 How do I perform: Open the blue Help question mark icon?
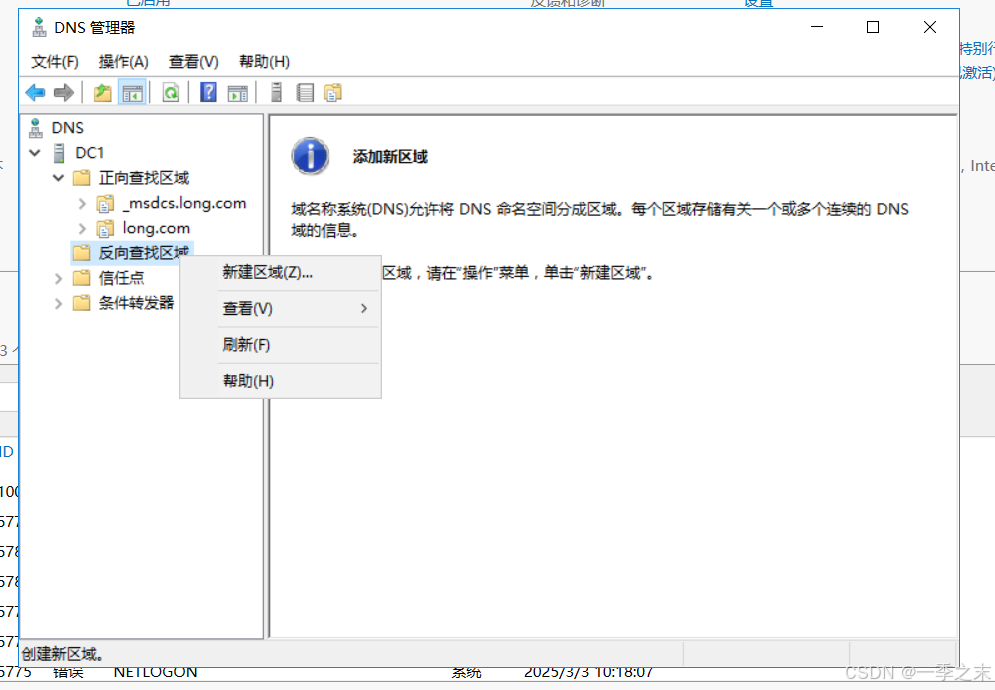point(208,93)
